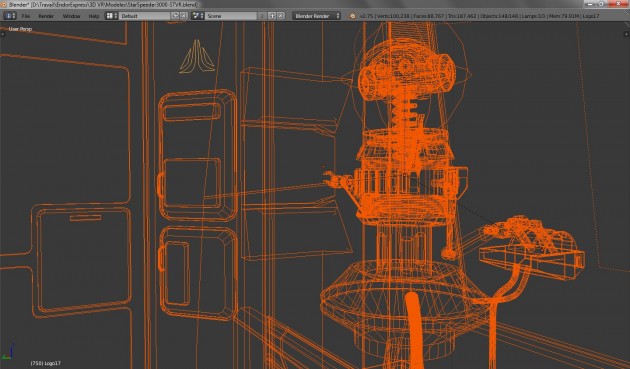Image resolution: width=630 pixels, height=369 pixels.
Task: Browse screen layouts with the layout icon
Action: pyautogui.click(x=112, y=16)
